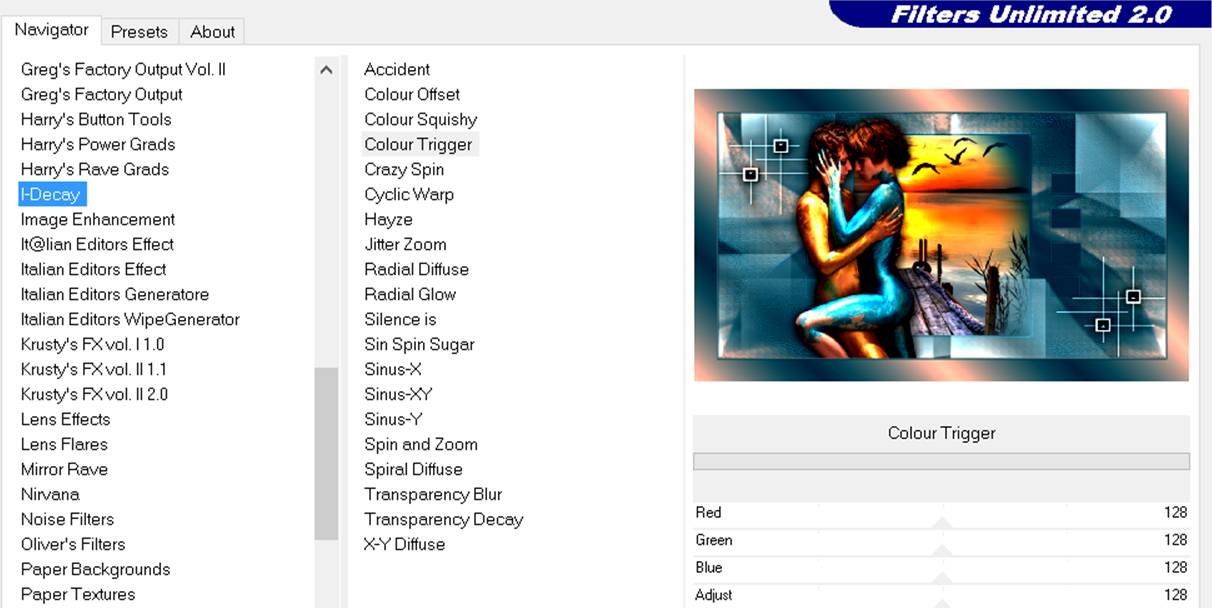Viewport: 1212px width, 608px height.
Task: Select I-Decay filter category
Action: 51,194
